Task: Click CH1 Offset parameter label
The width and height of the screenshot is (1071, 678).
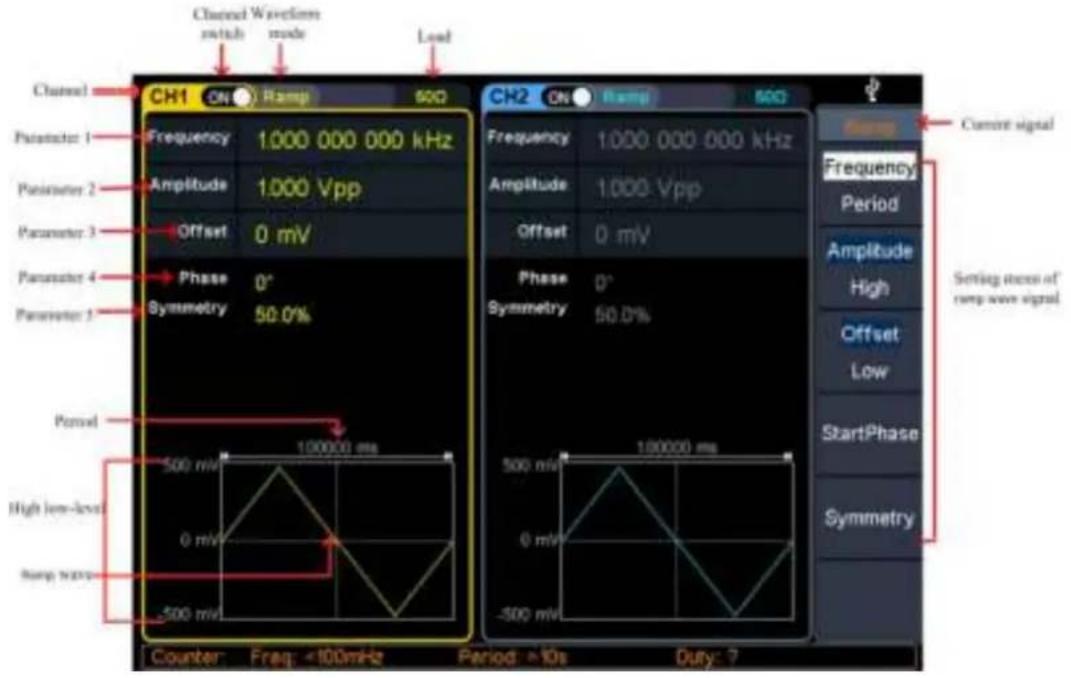Action: (202, 231)
